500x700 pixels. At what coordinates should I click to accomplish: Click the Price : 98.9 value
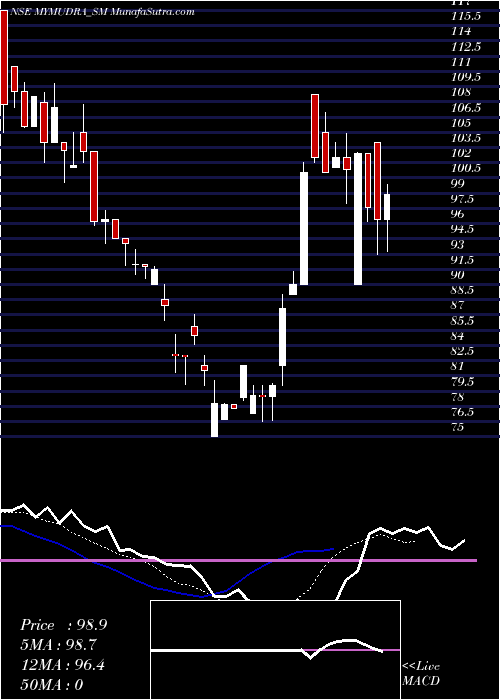coord(63,625)
